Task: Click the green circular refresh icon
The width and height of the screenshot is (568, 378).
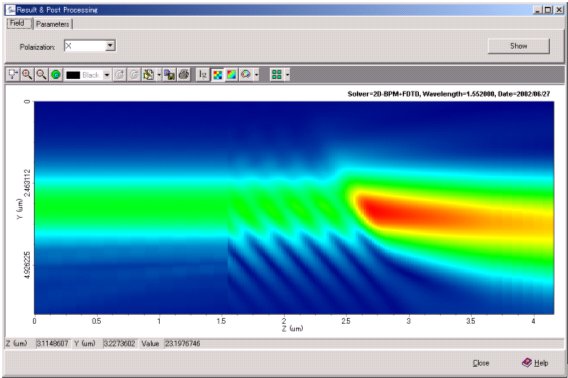Action: click(55, 75)
